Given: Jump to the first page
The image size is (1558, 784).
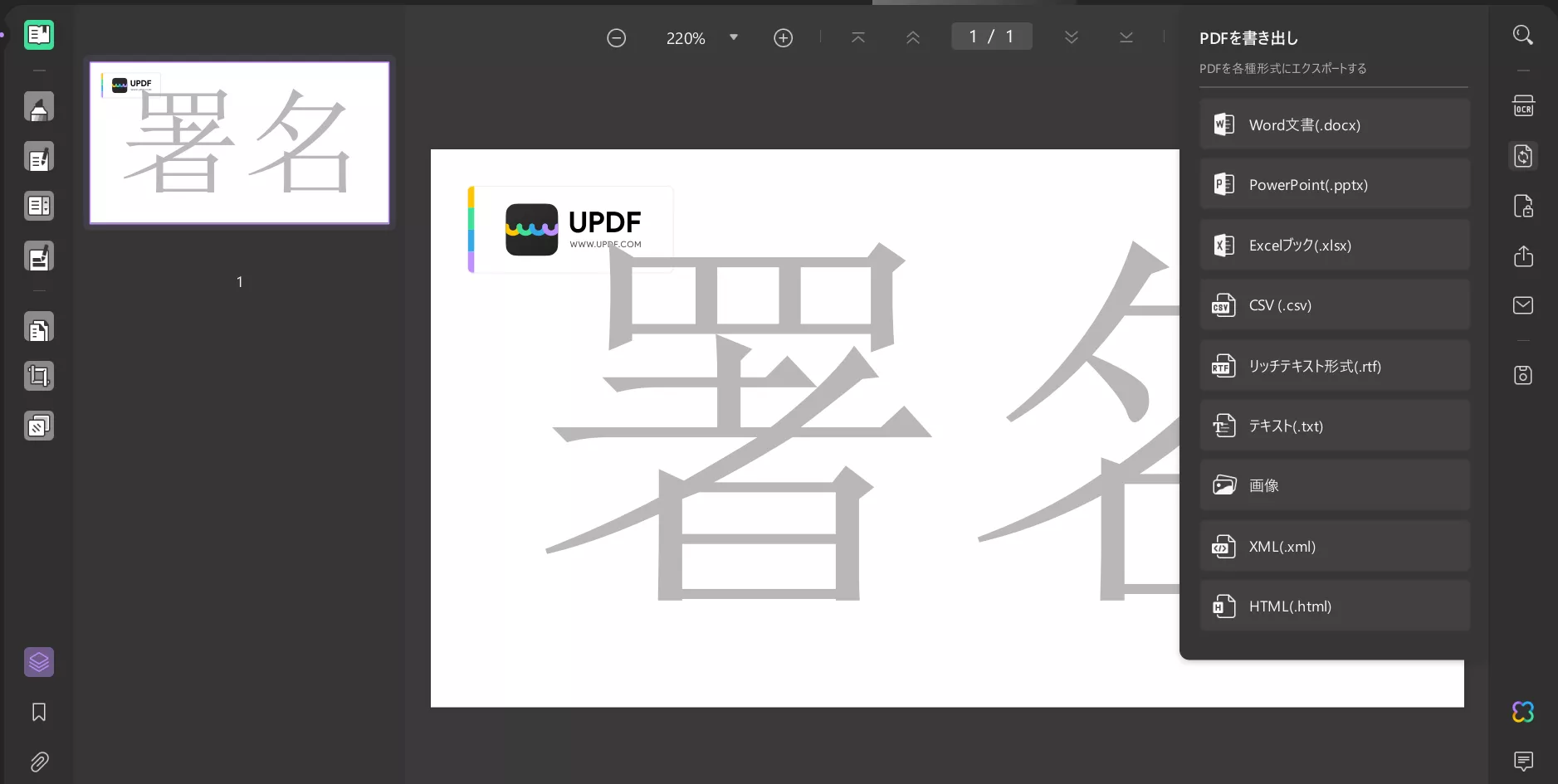Looking at the screenshot, I should click(x=858, y=37).
